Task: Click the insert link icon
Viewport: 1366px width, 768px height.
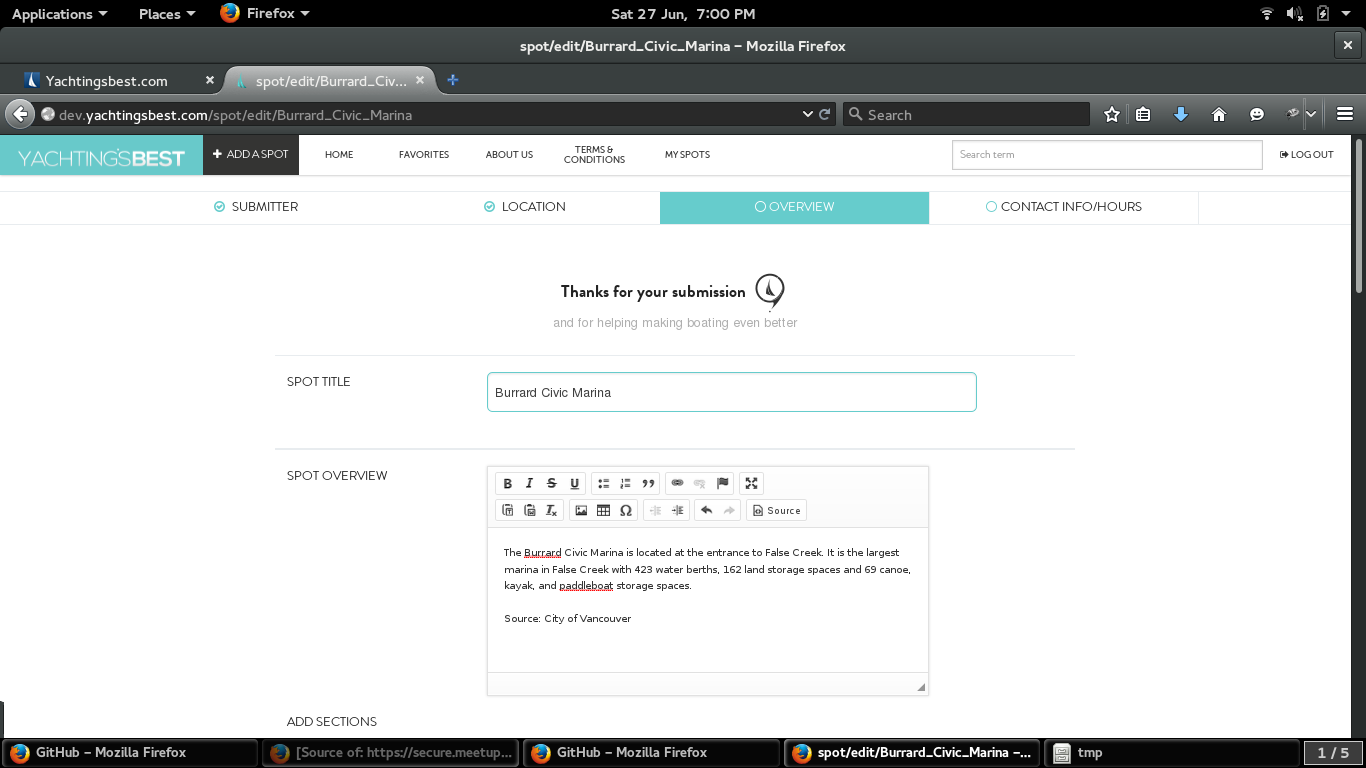Action: point(677,484)
